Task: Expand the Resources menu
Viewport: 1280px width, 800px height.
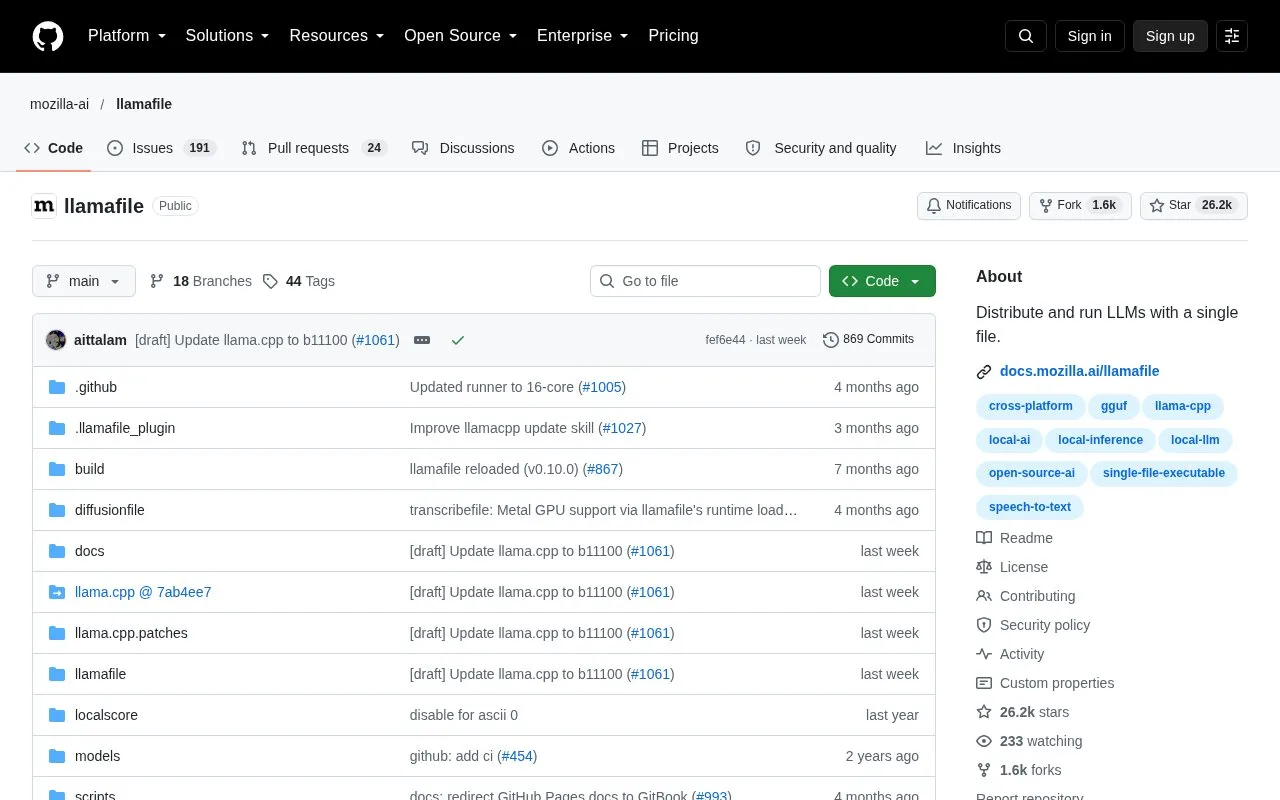Action: pos(337,36)
